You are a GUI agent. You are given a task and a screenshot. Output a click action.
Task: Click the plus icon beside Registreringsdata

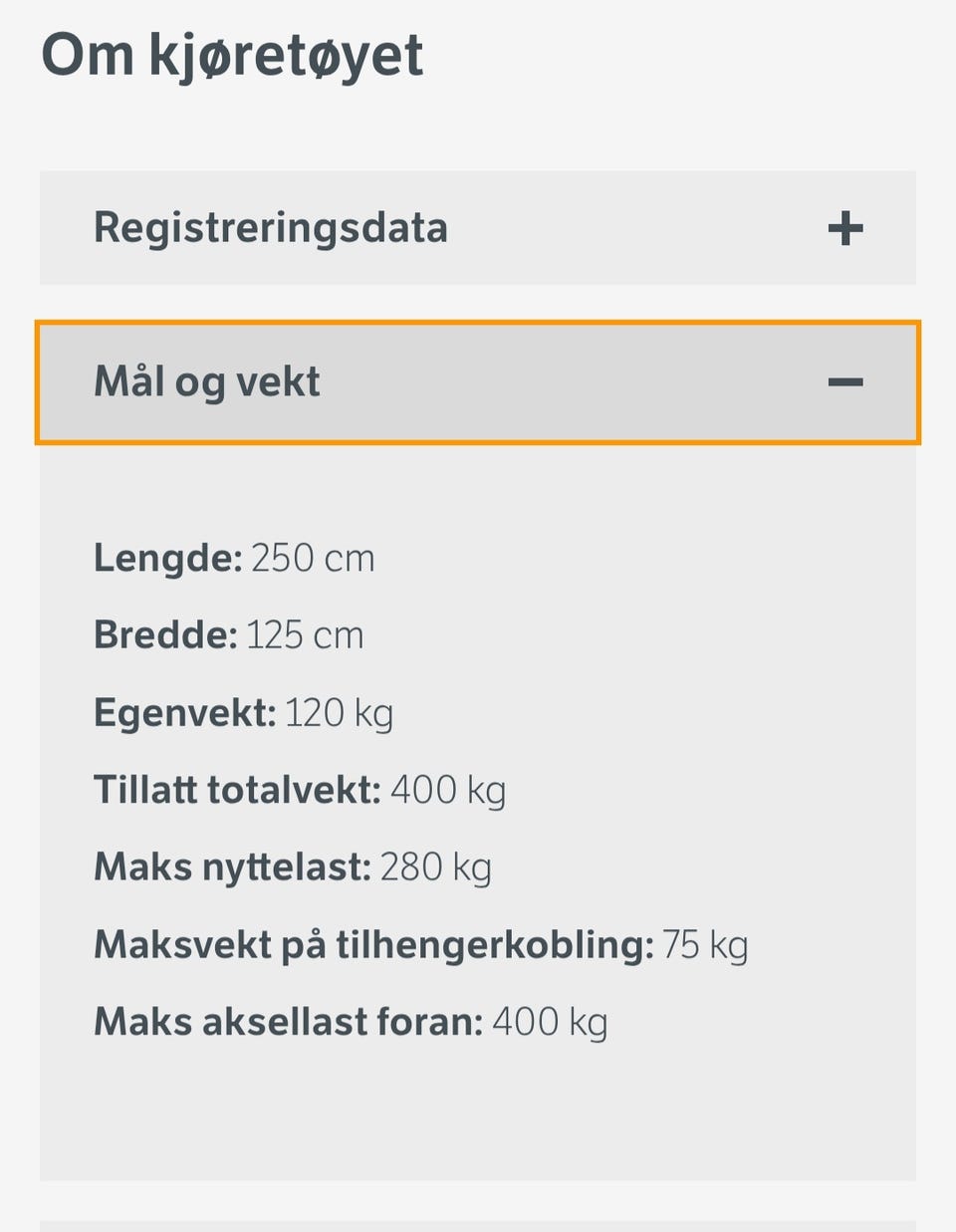pyautogui.click(x=844, y=228)
